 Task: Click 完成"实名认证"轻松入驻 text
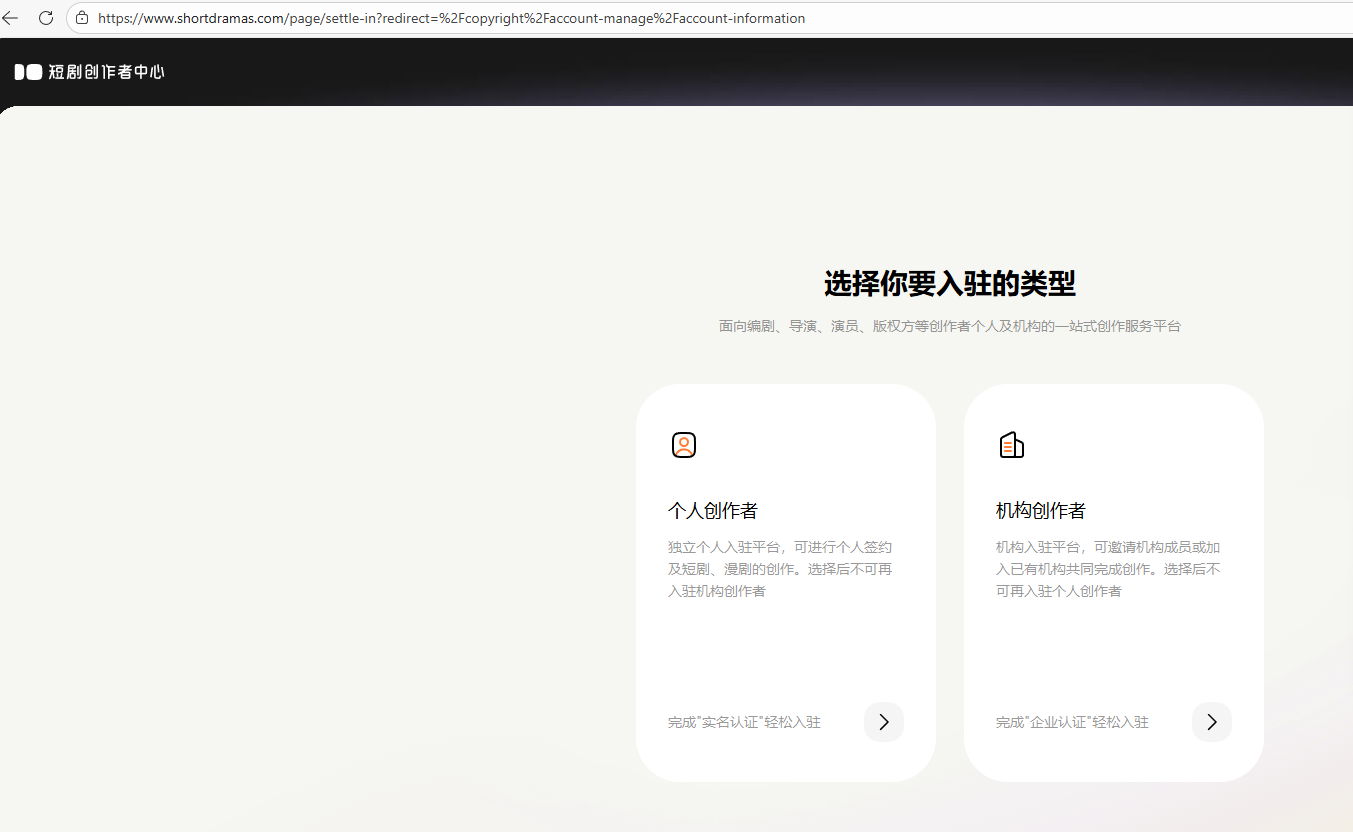coord(744,722)
